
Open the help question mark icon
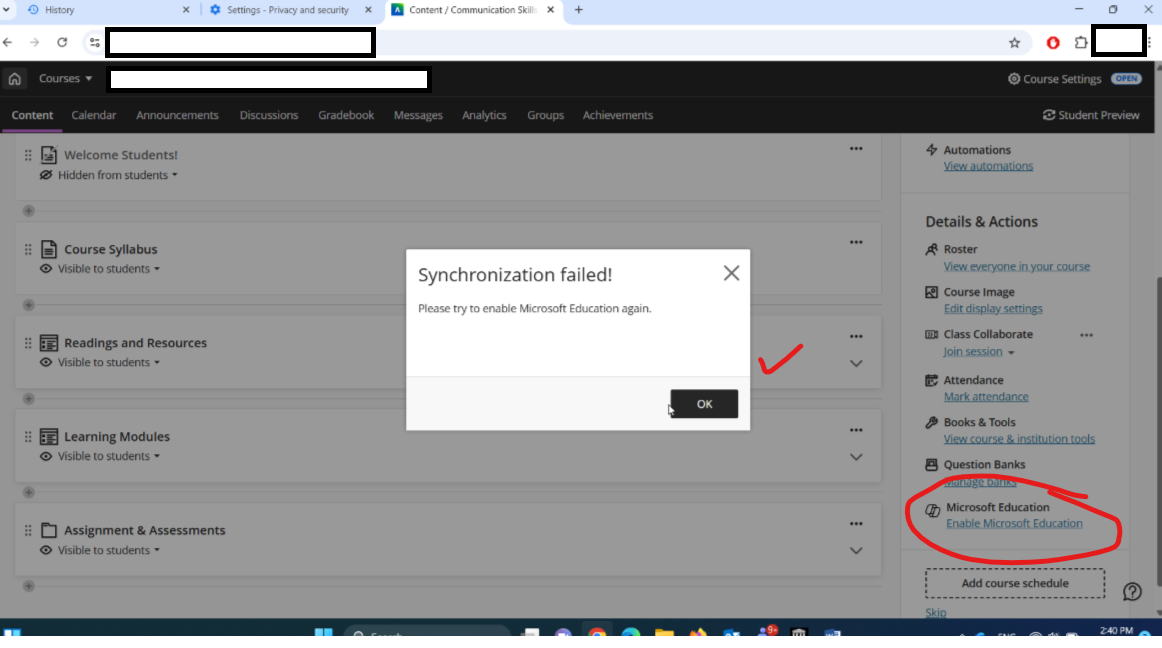pyautogui.click(x=1132, y=592)
